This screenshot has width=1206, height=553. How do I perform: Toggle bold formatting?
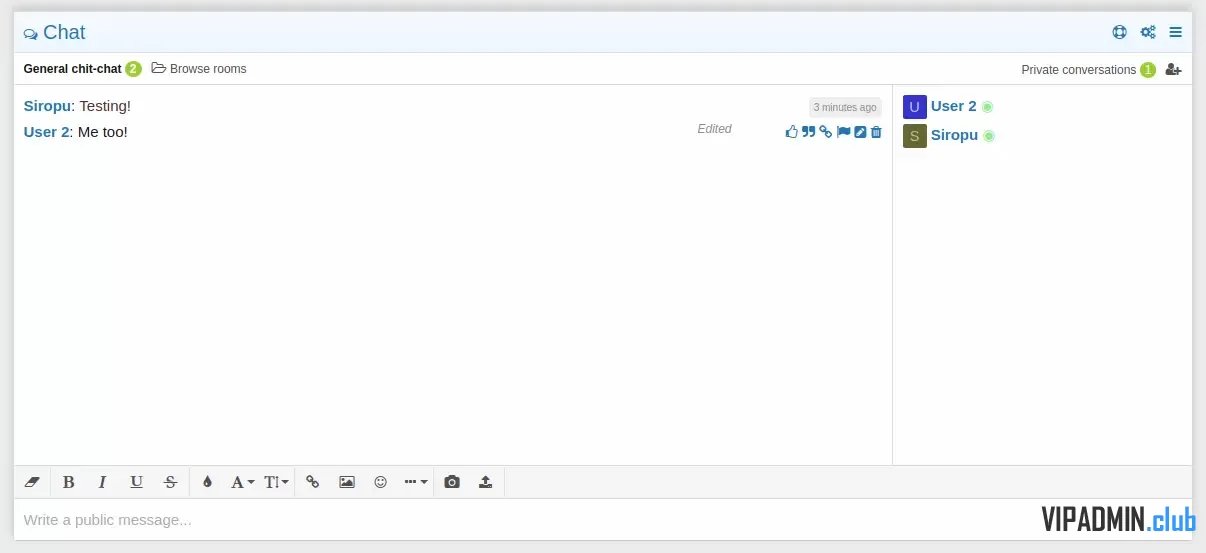[68, 482]
